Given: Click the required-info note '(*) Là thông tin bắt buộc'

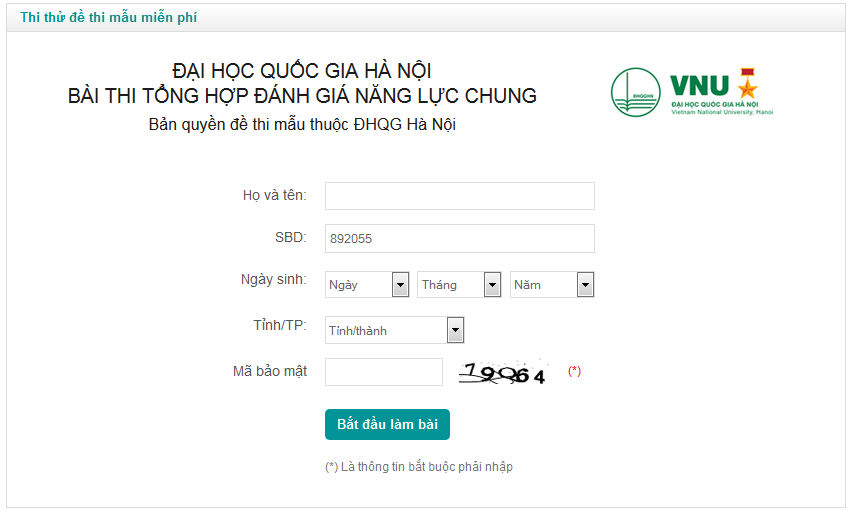Looking at the screenshot, I should (x=419, y=467).
